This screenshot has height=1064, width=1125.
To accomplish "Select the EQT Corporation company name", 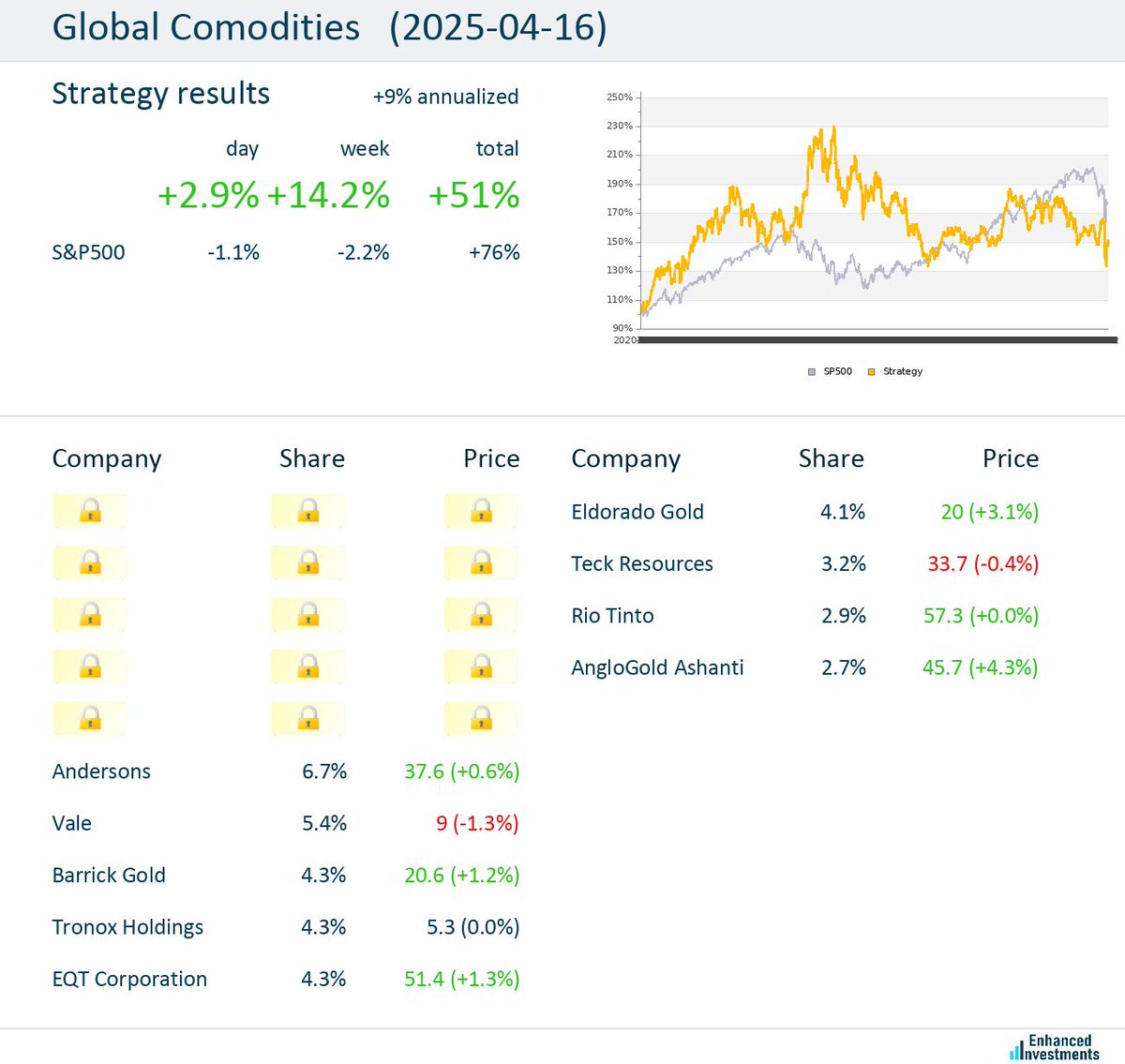I will pyautogui.click(x=129, y=979).
